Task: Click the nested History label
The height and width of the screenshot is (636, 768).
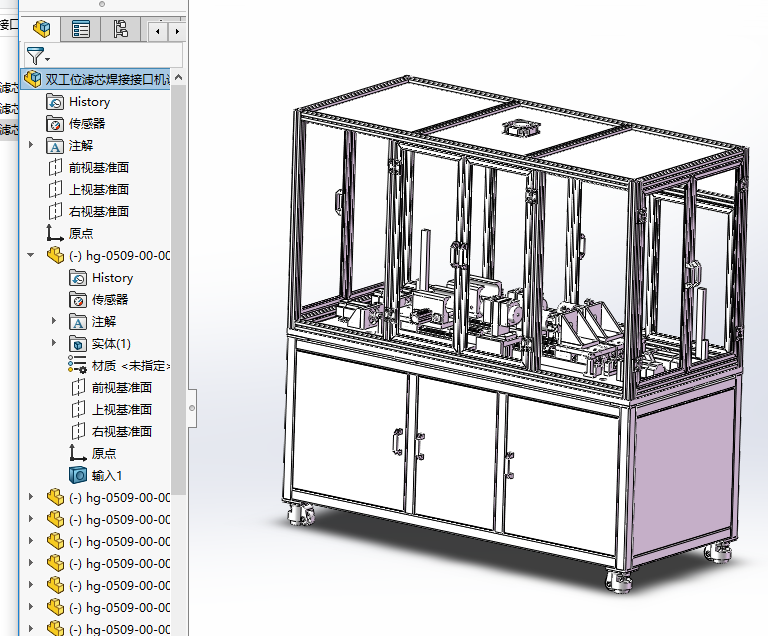Action: pyautogui.click(x=113, y=278)
